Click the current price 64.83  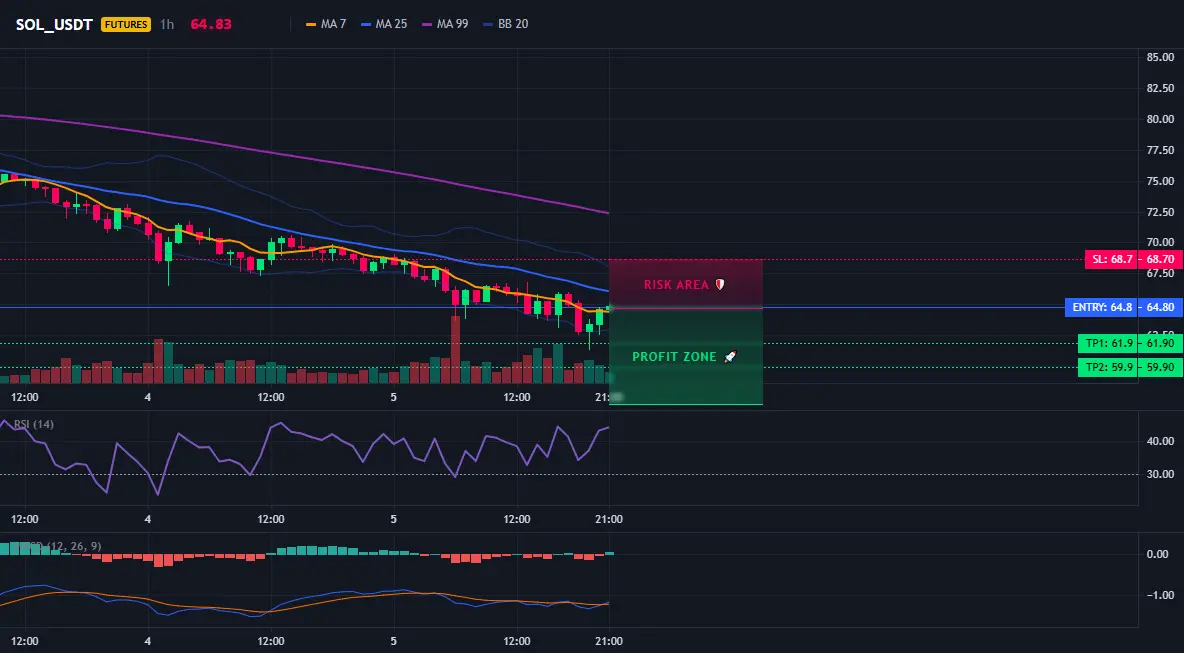click(x=211, y=24)
